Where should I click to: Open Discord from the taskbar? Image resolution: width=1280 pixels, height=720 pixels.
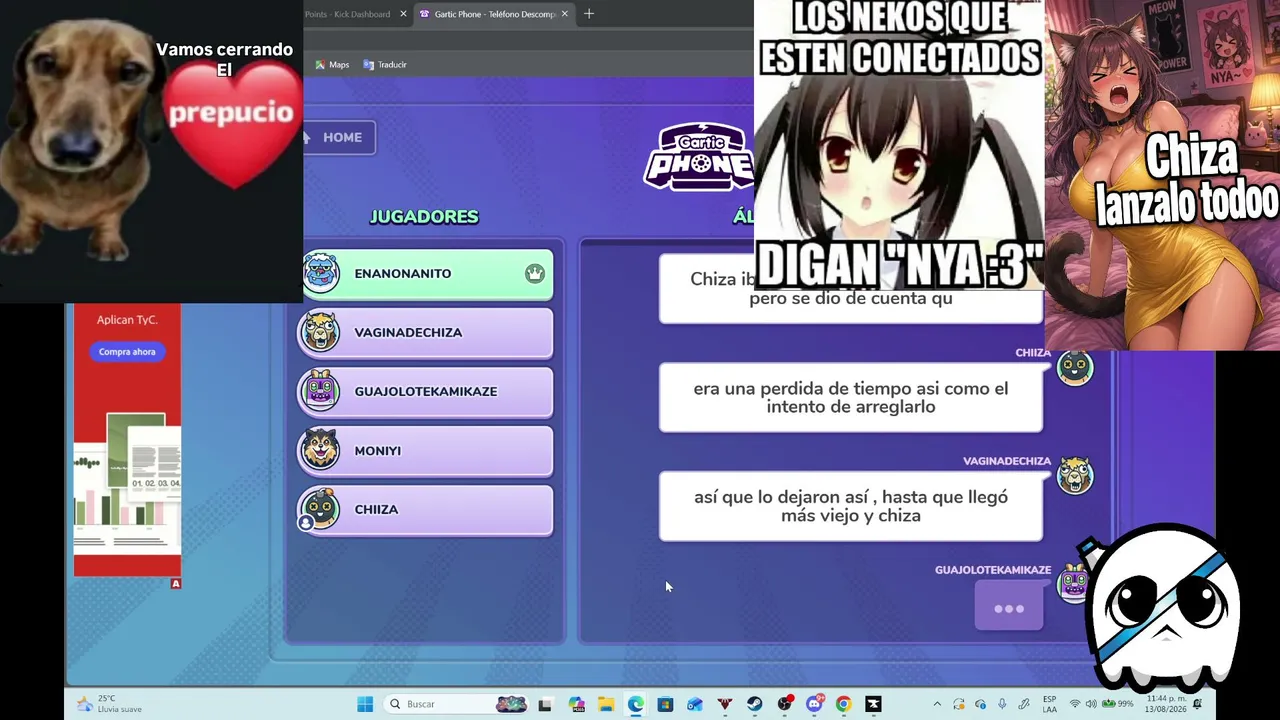click(815, 704)
